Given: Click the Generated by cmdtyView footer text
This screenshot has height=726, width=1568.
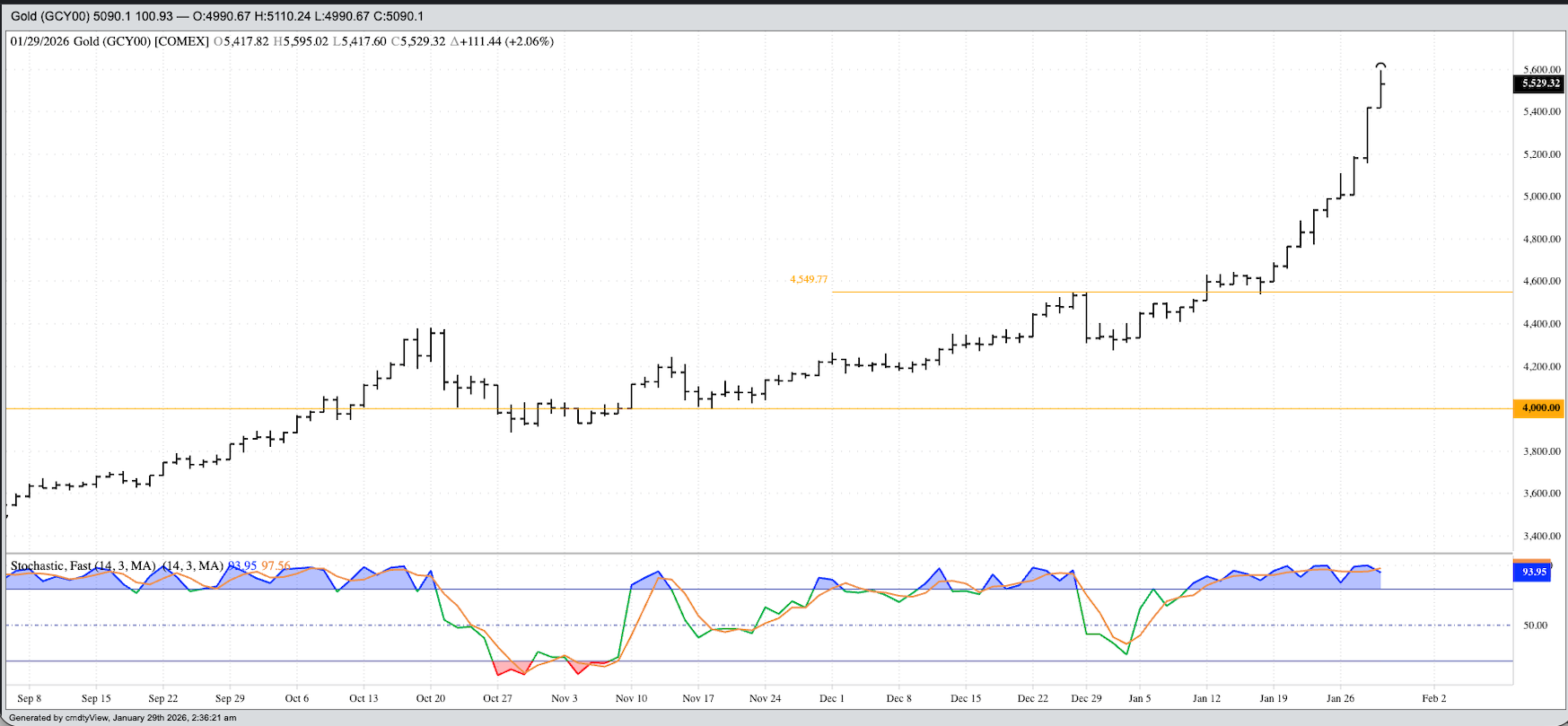Looking at the screenshot, I should [123, 718].
